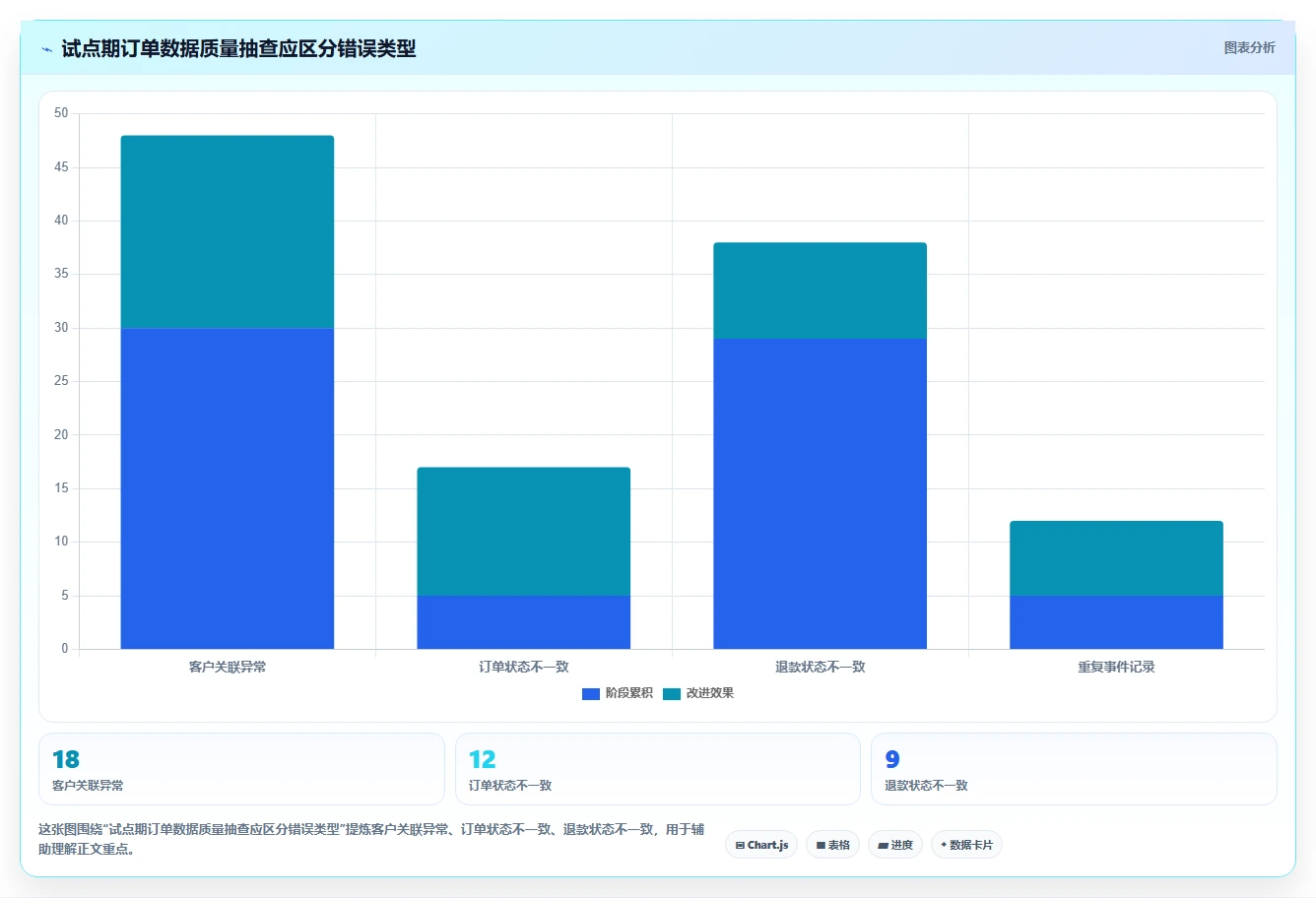Click the teal bar segment for 订单状态不一致
This screenshot has height=898, width=1316.
click(524, 532)
